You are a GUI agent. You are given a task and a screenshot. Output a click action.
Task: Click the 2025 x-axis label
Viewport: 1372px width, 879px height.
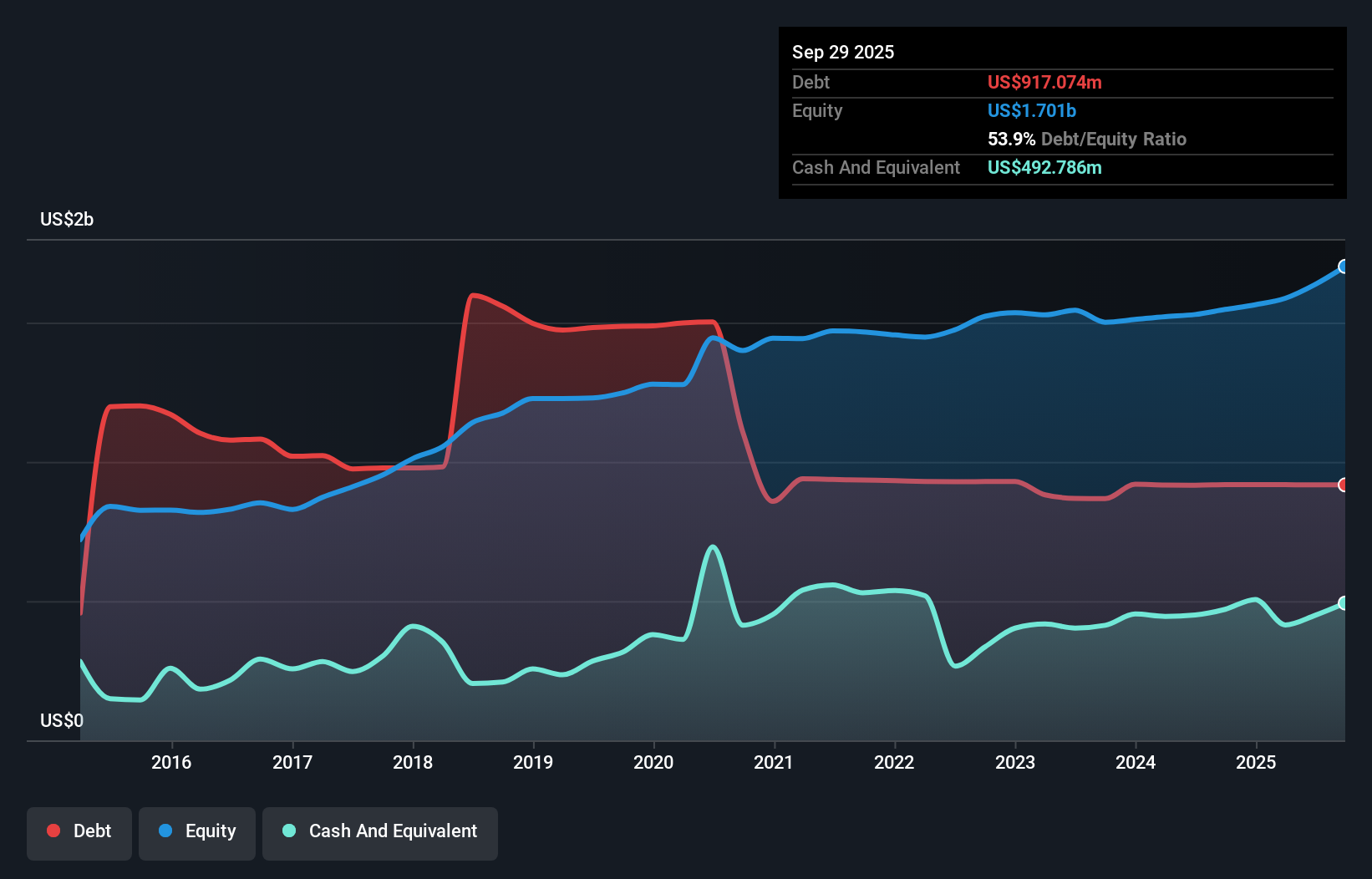[x=1256, y=762]
